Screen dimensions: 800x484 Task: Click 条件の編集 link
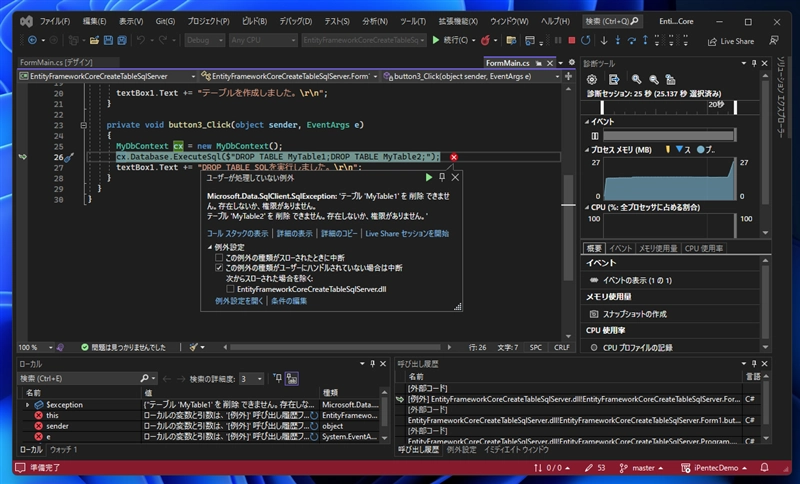(289, 301)
